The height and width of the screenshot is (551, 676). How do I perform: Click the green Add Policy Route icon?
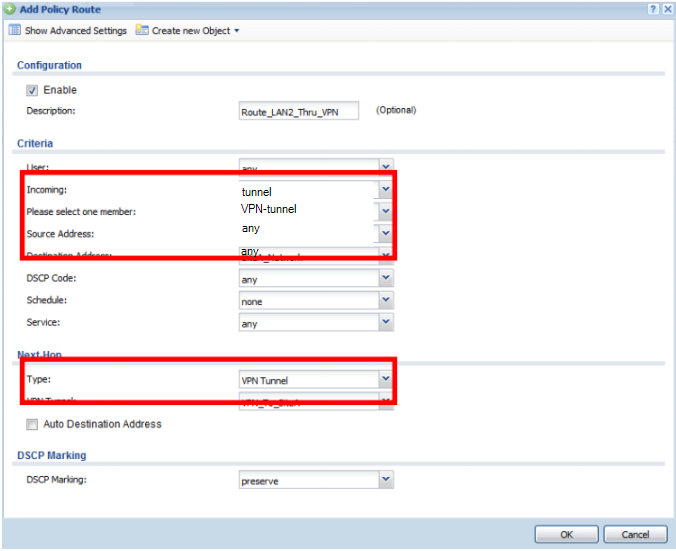point(9,8)
